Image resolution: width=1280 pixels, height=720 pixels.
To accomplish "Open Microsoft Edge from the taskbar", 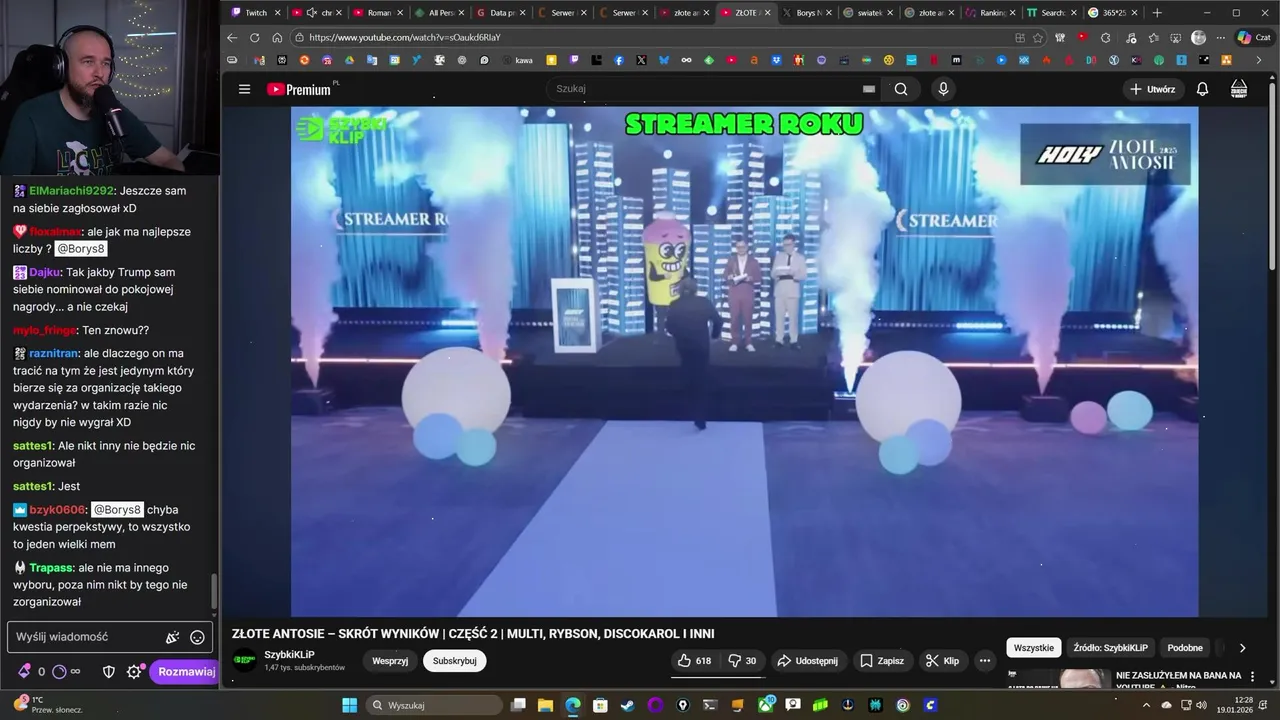I will tap(572, 705).
